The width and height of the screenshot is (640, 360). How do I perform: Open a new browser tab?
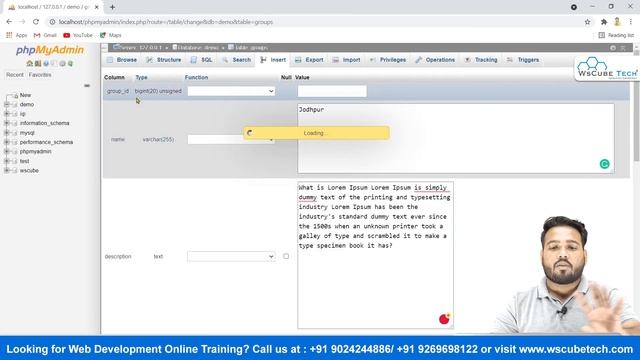tap(112, 7)
